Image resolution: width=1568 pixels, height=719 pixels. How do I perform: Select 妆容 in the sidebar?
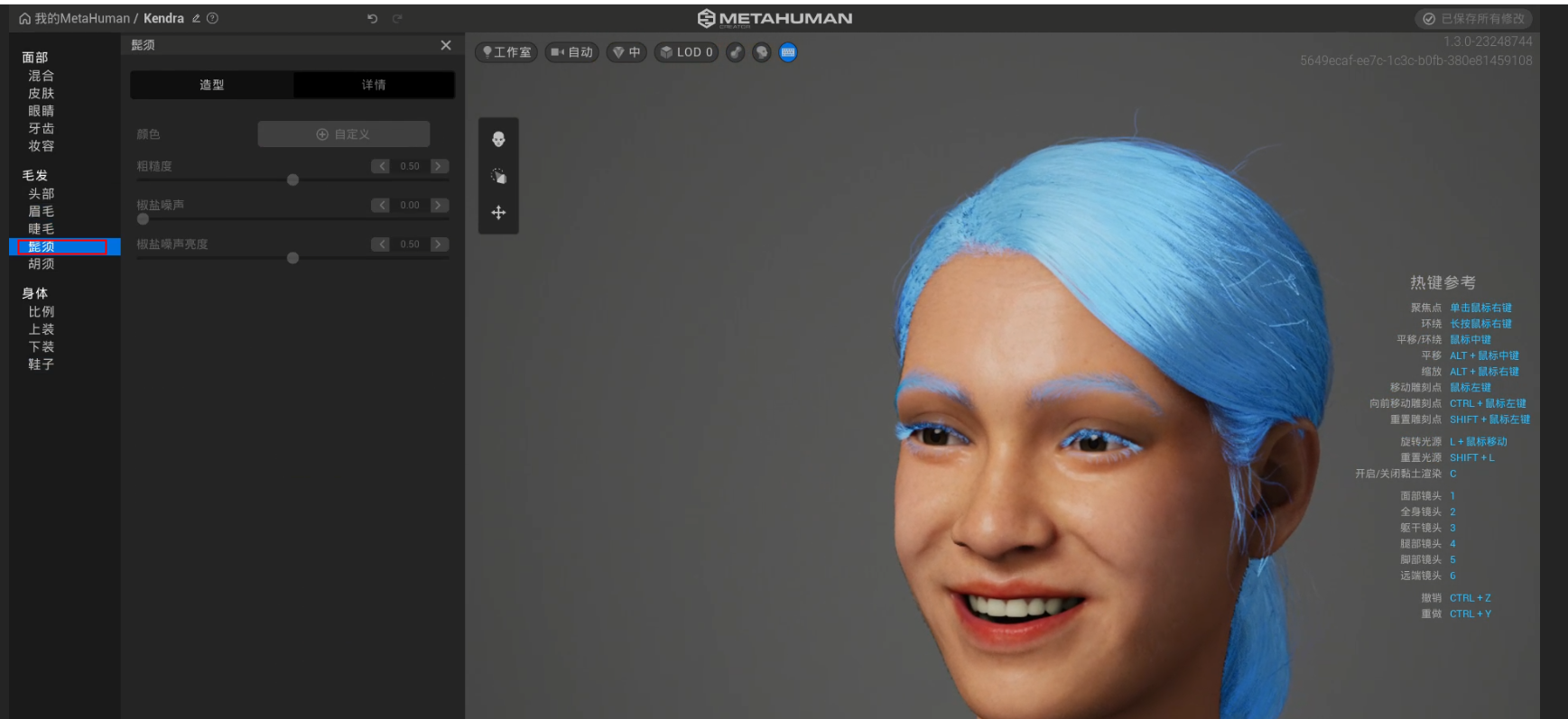(x=42, y=145)
